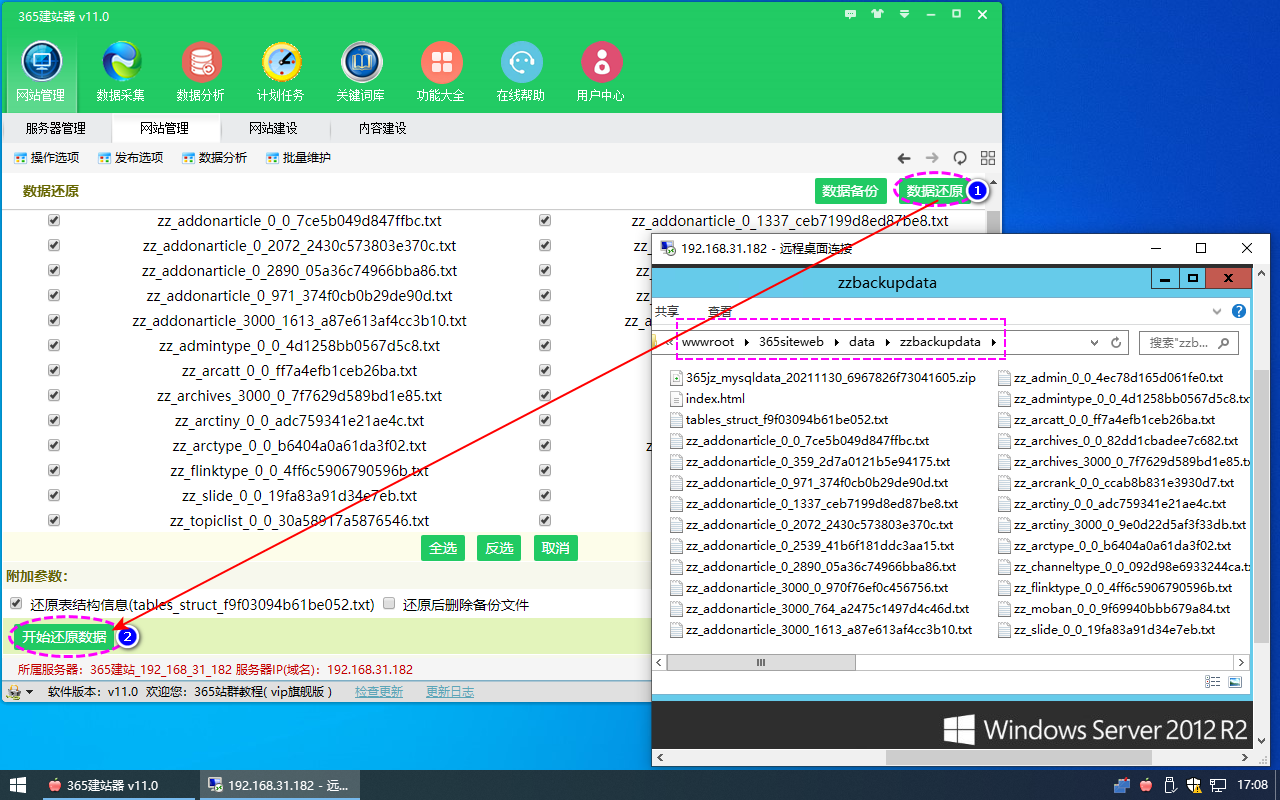
Task: Click the magnifier icon in explorer search box
Action: [x=1224, y=343]
